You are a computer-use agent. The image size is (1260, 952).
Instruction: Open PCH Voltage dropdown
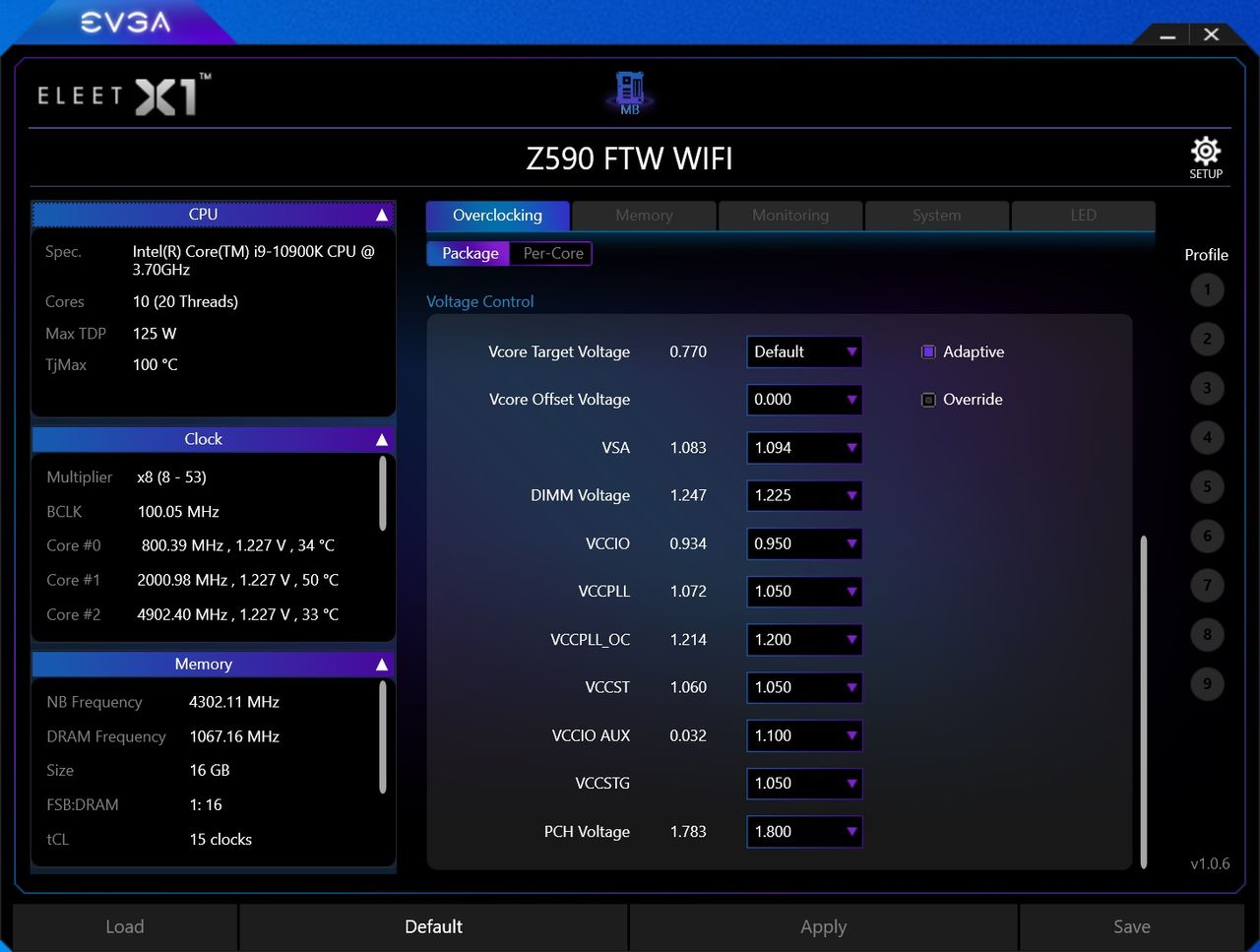(804, 832)
